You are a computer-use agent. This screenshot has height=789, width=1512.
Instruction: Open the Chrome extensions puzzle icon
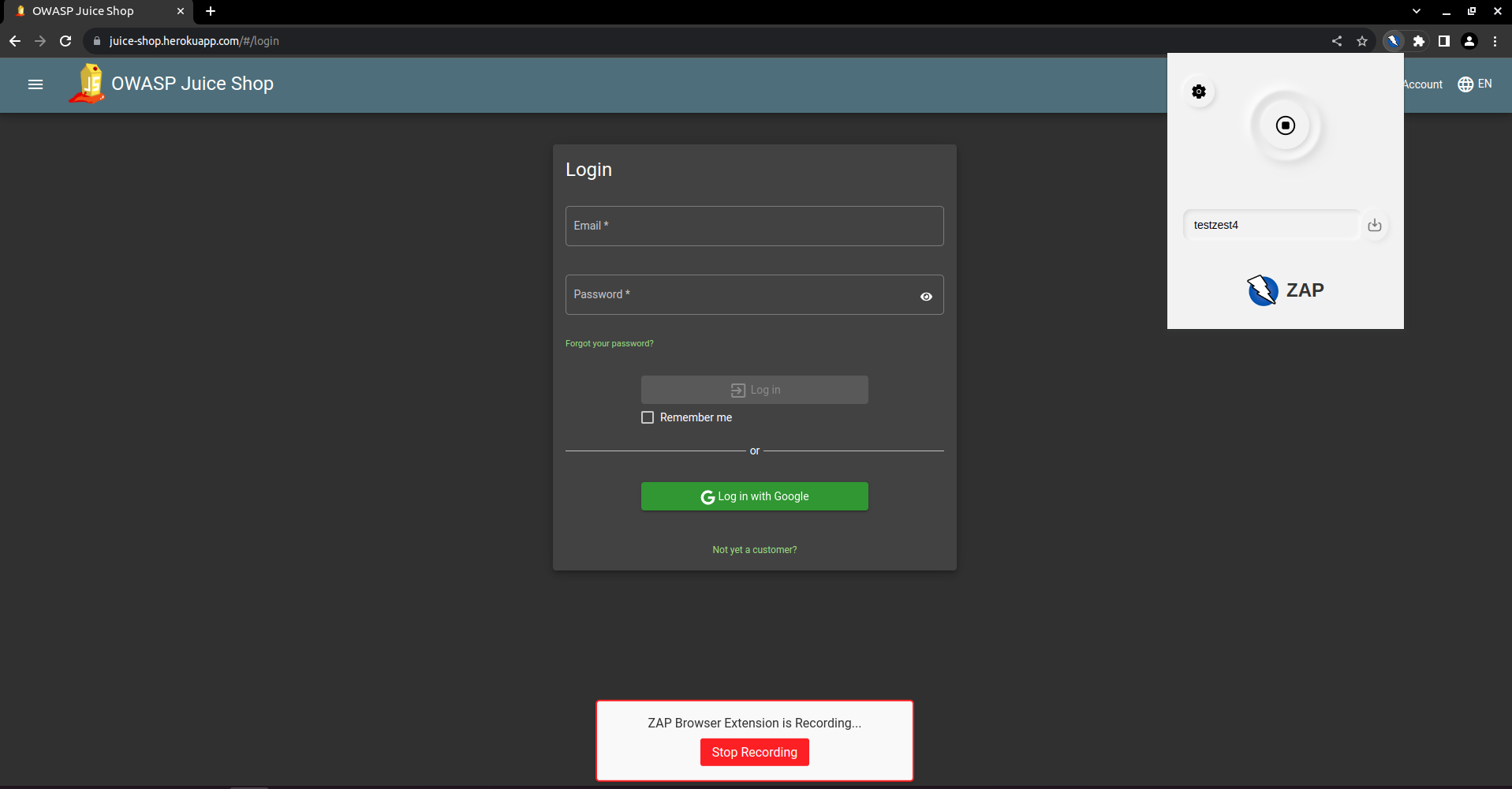pos(1418,41)
